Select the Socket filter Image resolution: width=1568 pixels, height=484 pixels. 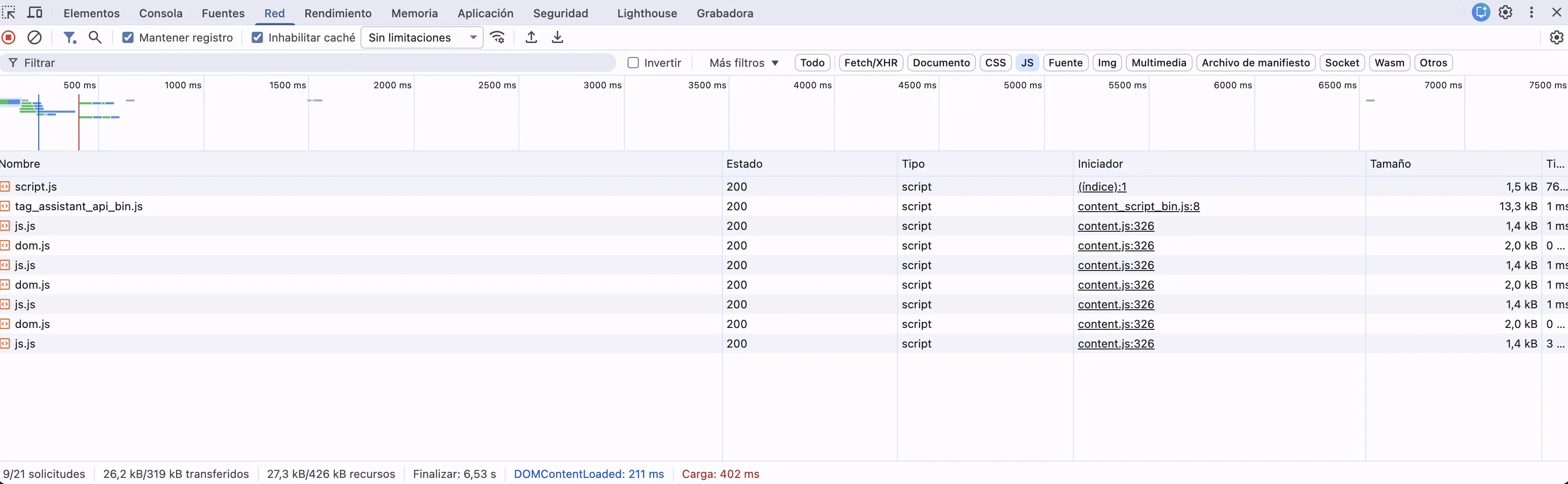[x=1342, y=63]
